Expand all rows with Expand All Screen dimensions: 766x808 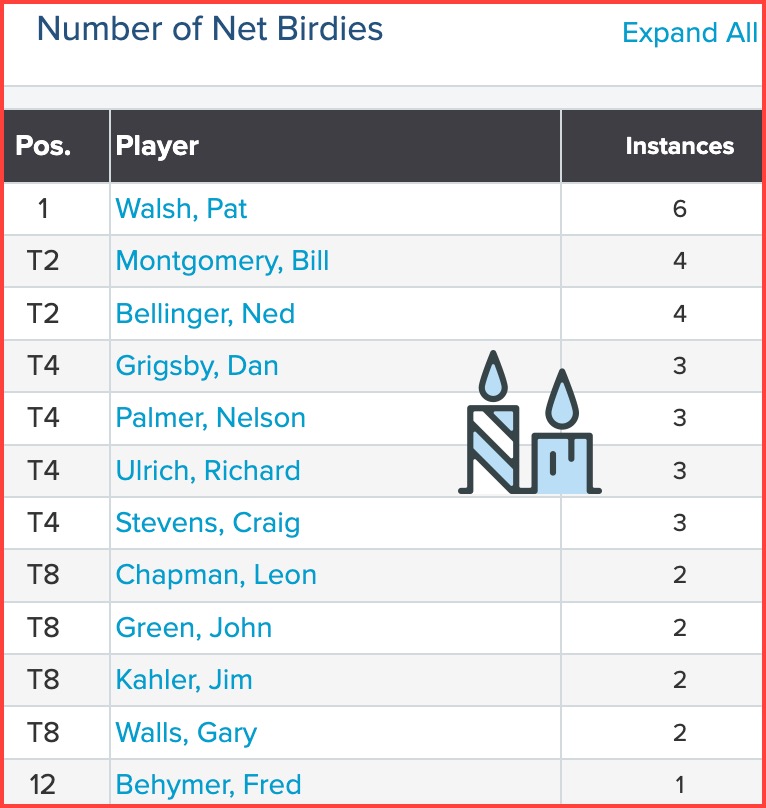pyautogui.click(x=689, y=33)
